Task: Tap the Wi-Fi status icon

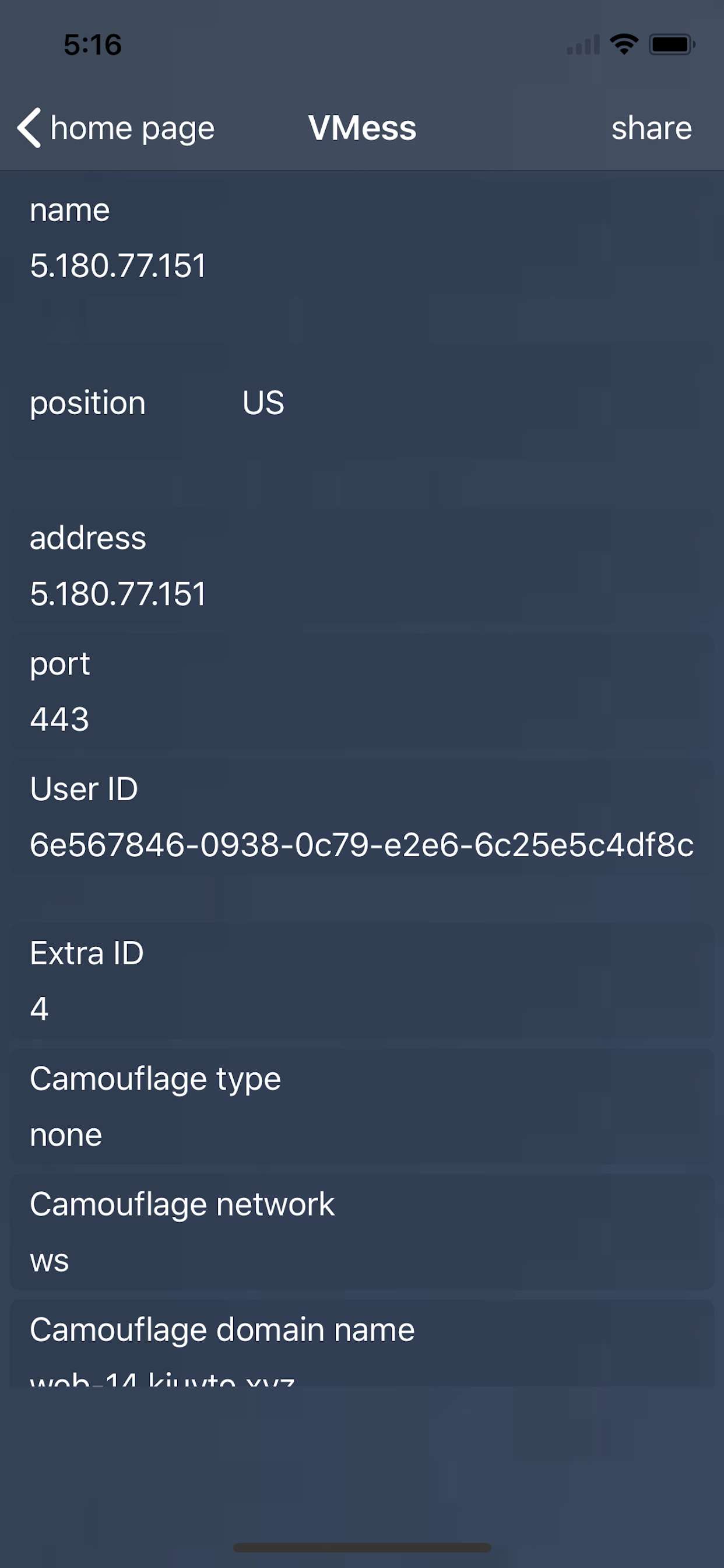Action: pyautogui.click(x=624, y=44)
